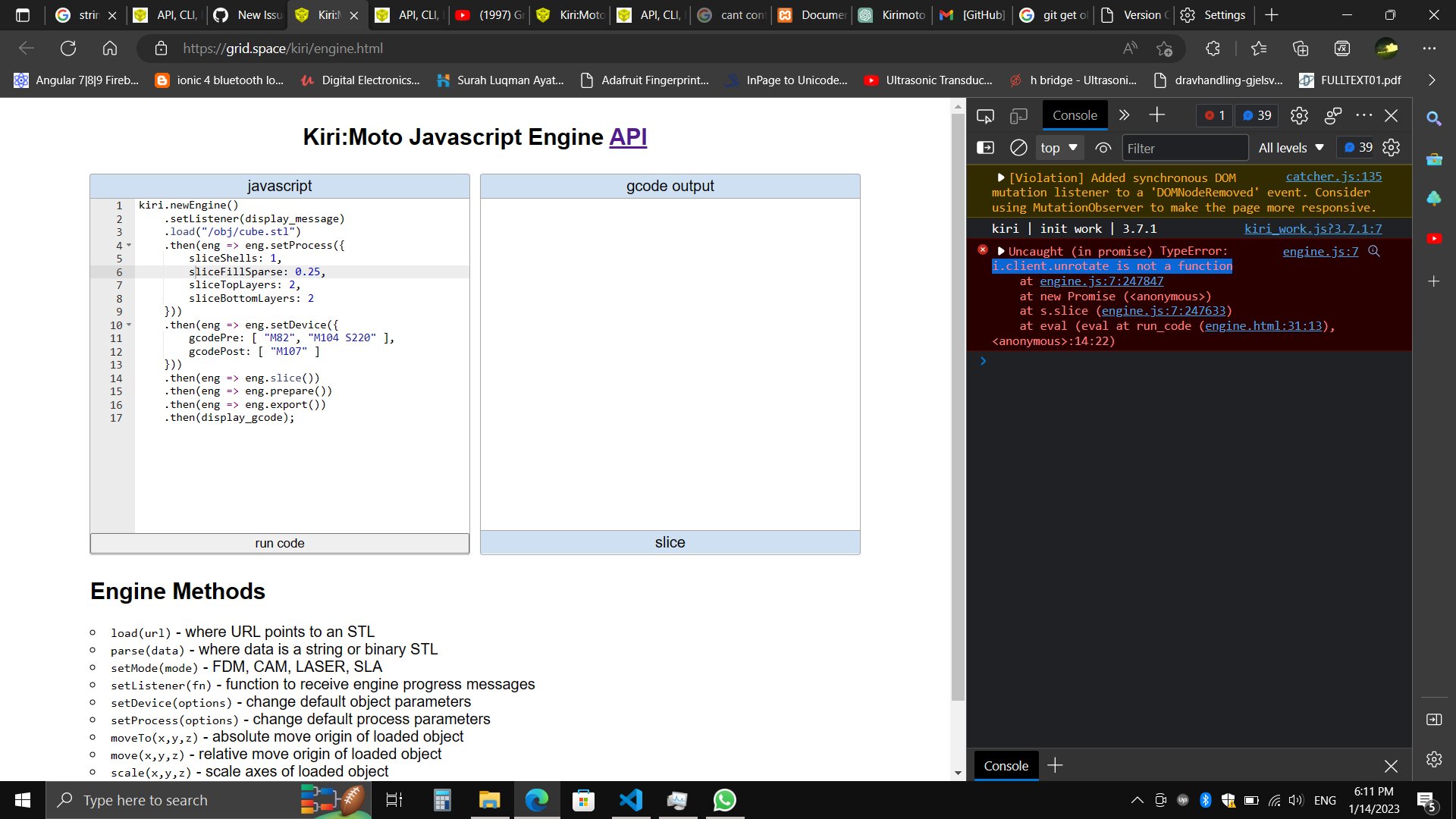Open DevTools settings gear
This screenshot has height=819, width=1456.
point(1299,115)
